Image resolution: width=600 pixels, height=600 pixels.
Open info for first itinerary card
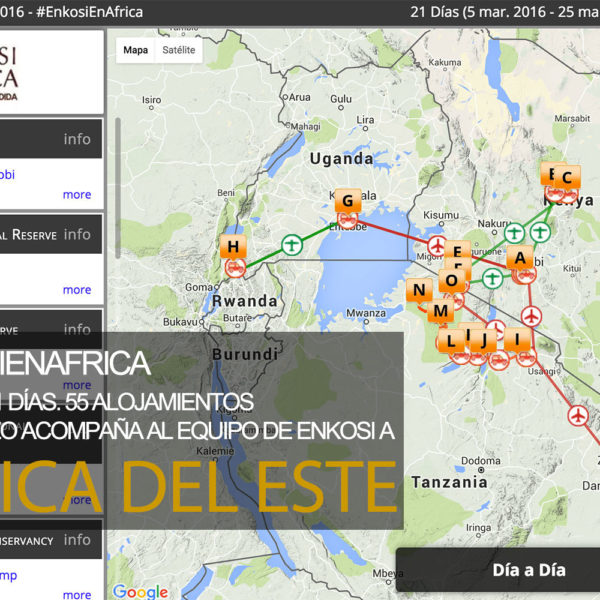click(x=77, y=139)
